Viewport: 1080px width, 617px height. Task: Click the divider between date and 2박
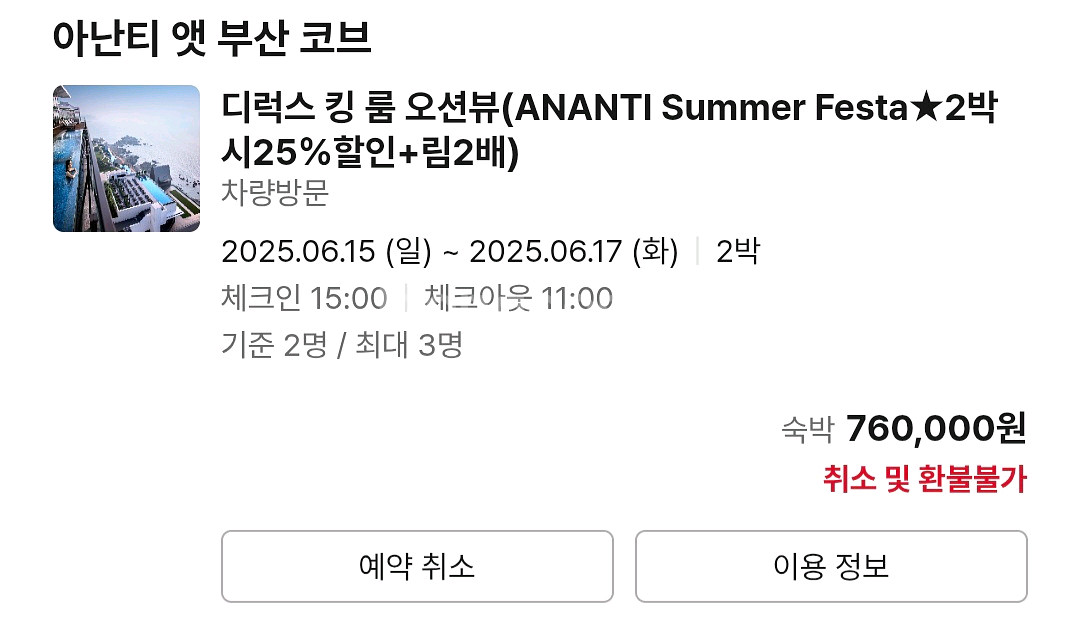[x=698, y=251]
